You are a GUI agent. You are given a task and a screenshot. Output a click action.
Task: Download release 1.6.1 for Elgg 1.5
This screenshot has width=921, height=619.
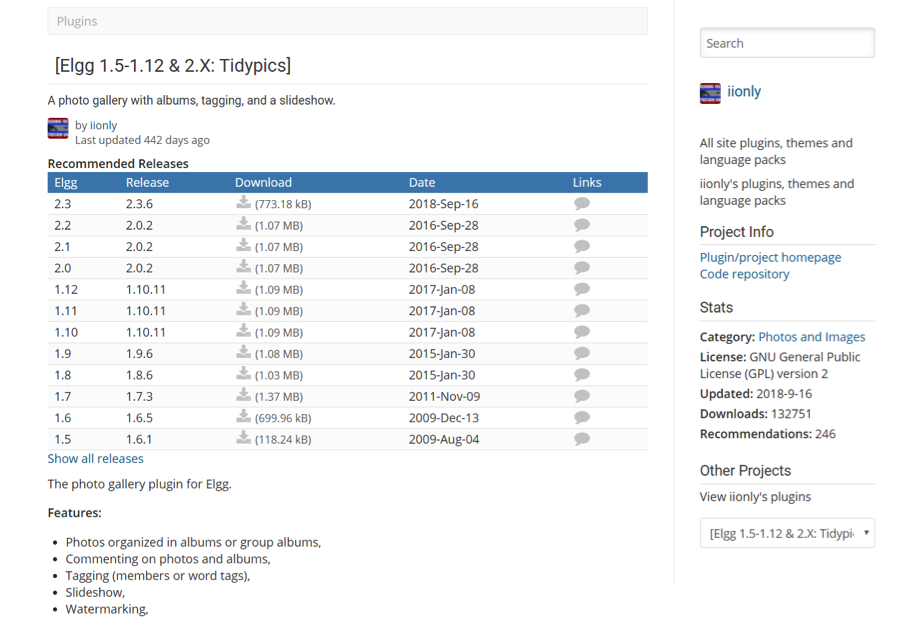[x=243, y=438]
